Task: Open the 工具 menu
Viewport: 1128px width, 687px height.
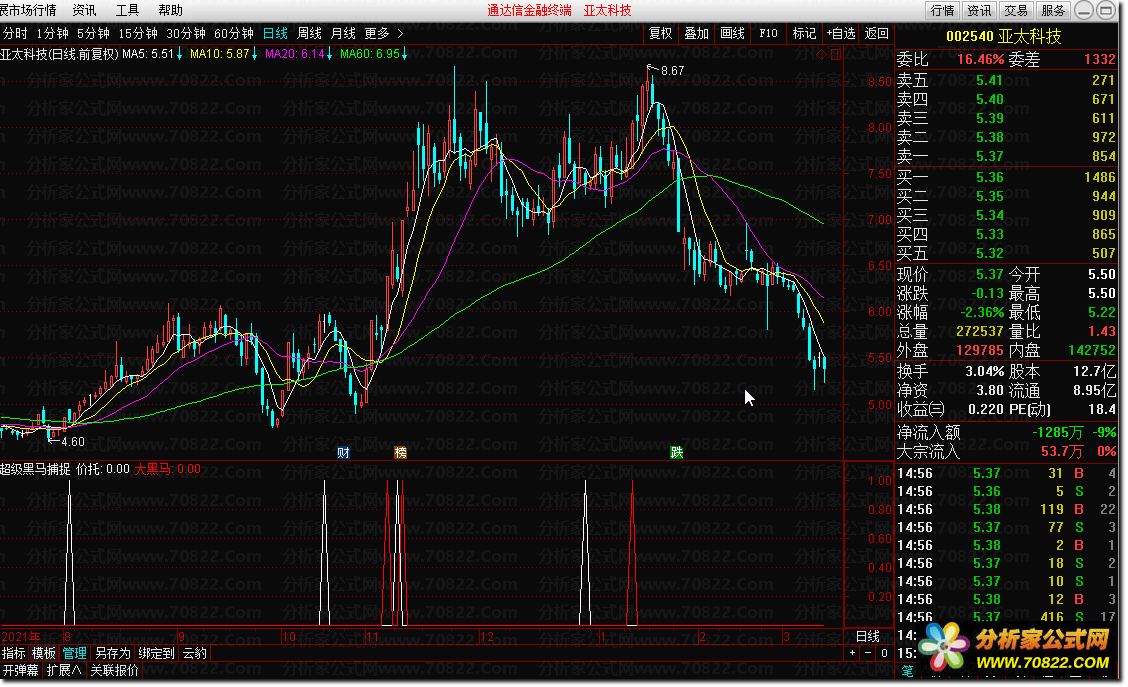Action: click(x=127, y=10)
